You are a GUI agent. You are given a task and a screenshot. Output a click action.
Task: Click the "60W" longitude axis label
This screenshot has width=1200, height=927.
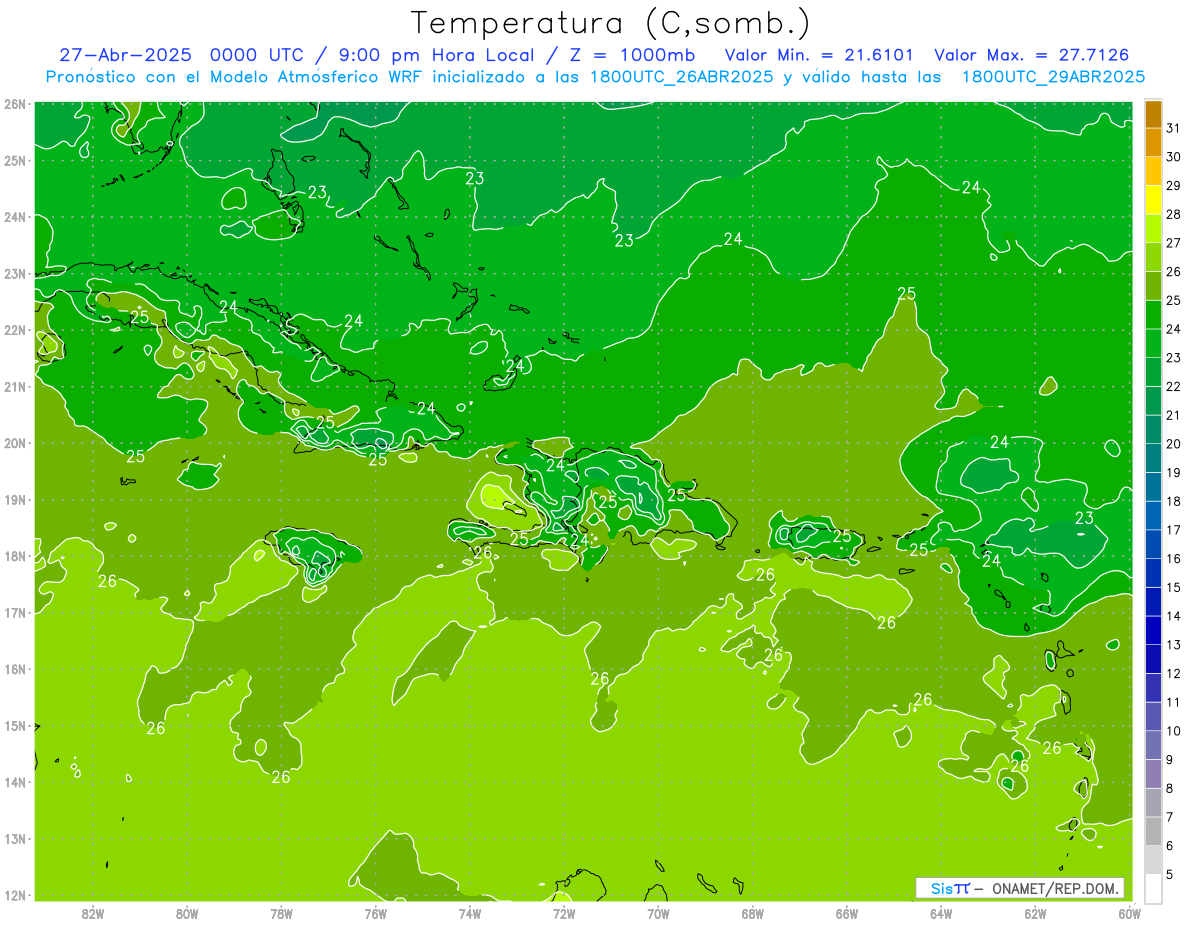coord(1129,912)
